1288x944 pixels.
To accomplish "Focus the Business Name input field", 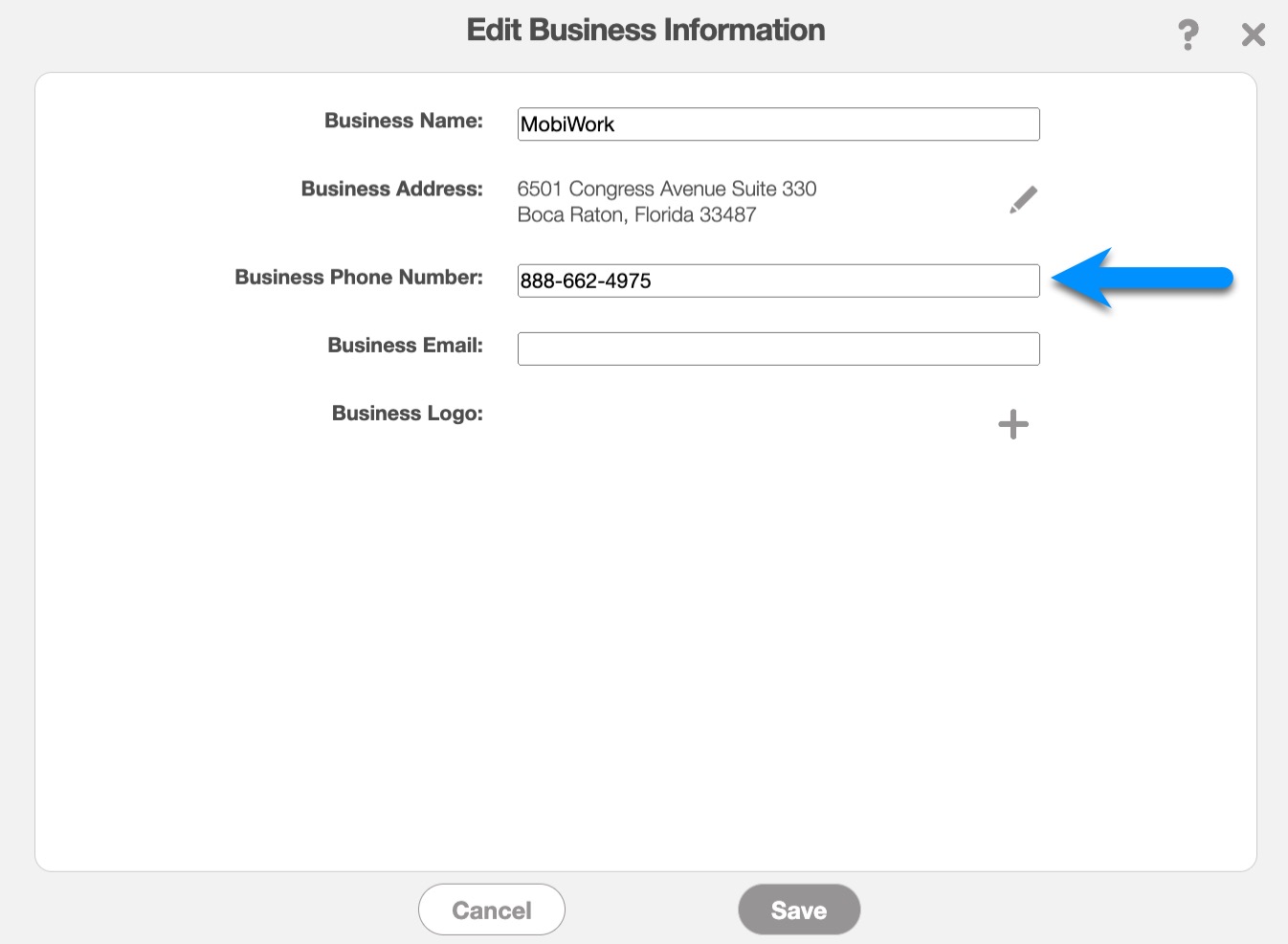I will click(x=777, y=124).
